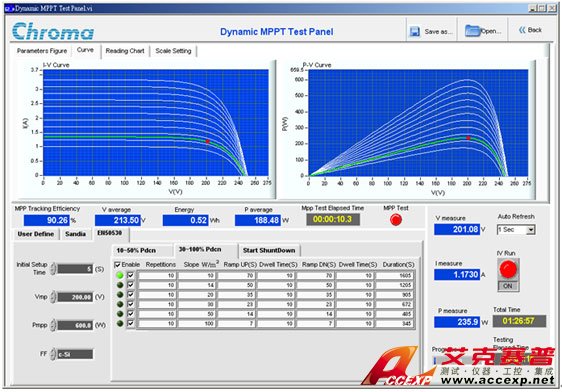This screenshot has width=562, height=392.
Task: Select the Start ShuntDown tab button
Action: 269,250
